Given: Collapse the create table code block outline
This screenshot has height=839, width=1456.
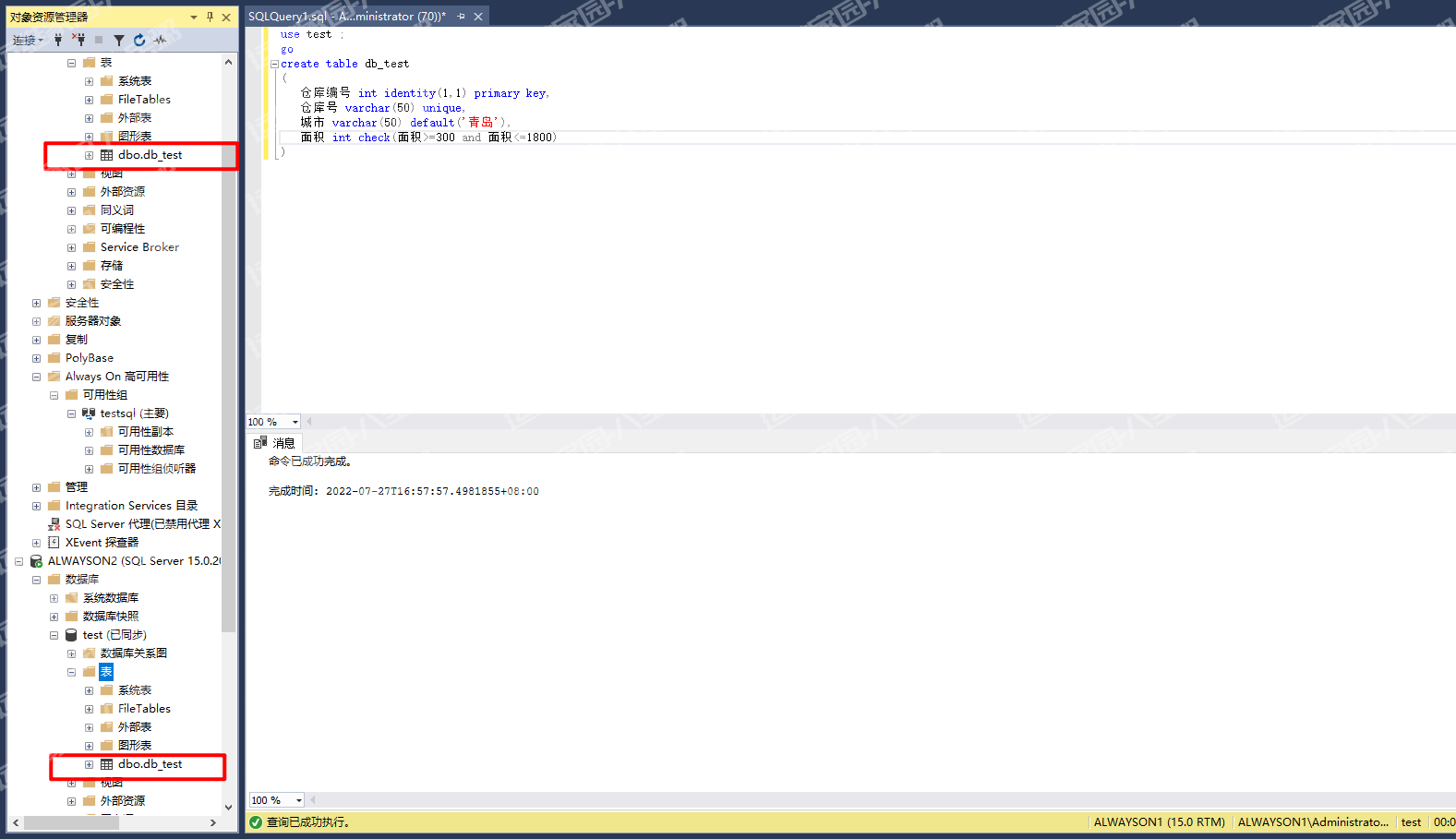Looking at the screenshot, I should click(274, 65).
